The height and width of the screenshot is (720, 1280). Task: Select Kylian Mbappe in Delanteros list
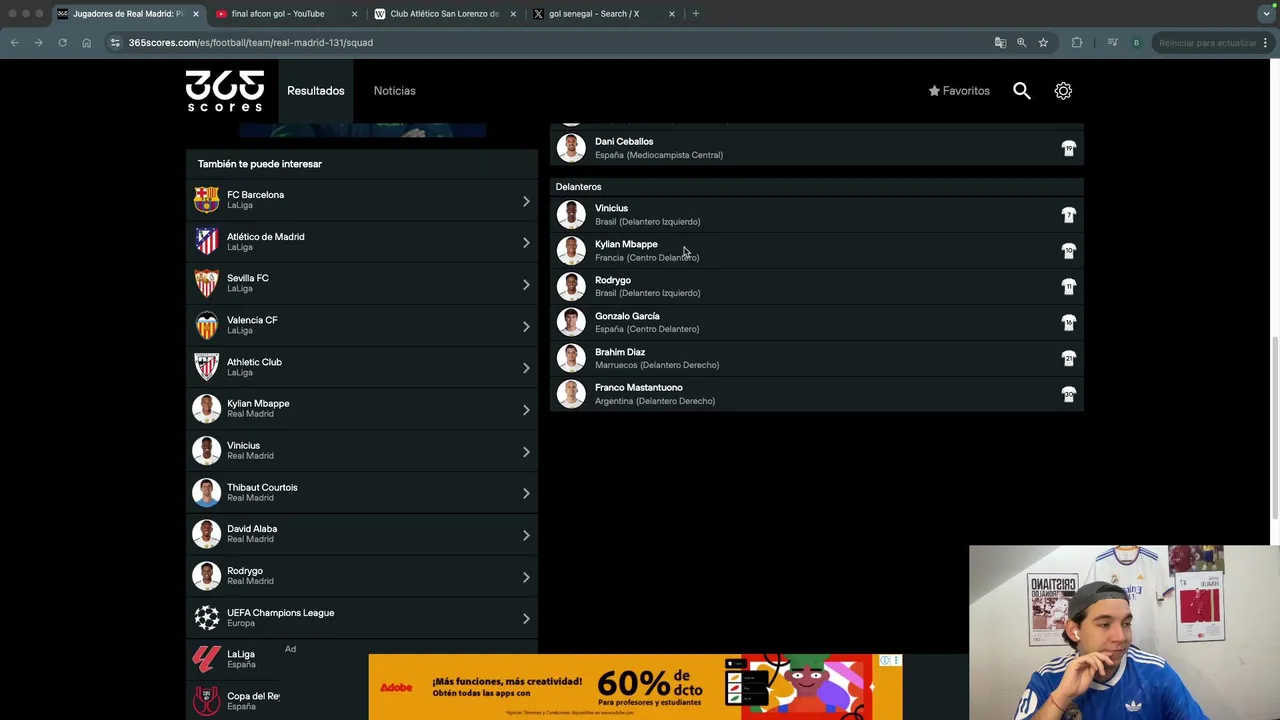pyautogui.click(x=818, y=251)
